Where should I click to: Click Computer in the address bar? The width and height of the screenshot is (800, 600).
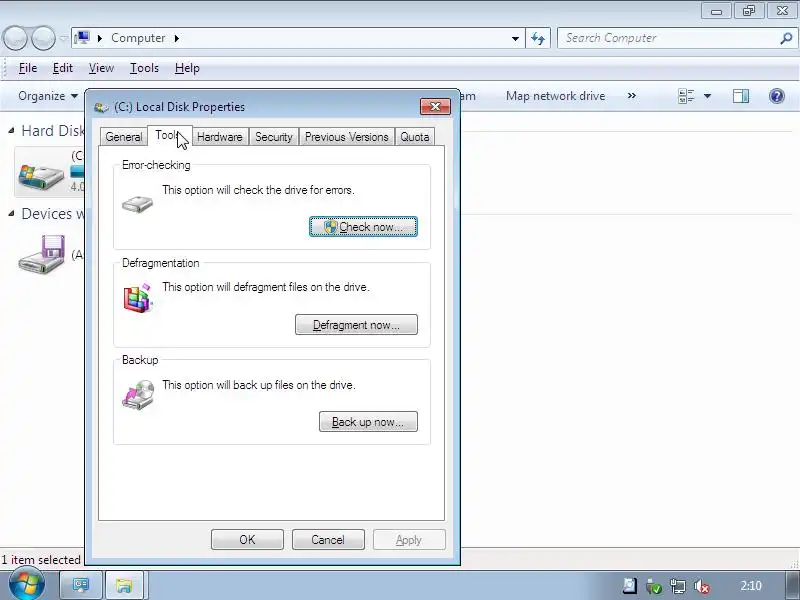click(138, 38)
